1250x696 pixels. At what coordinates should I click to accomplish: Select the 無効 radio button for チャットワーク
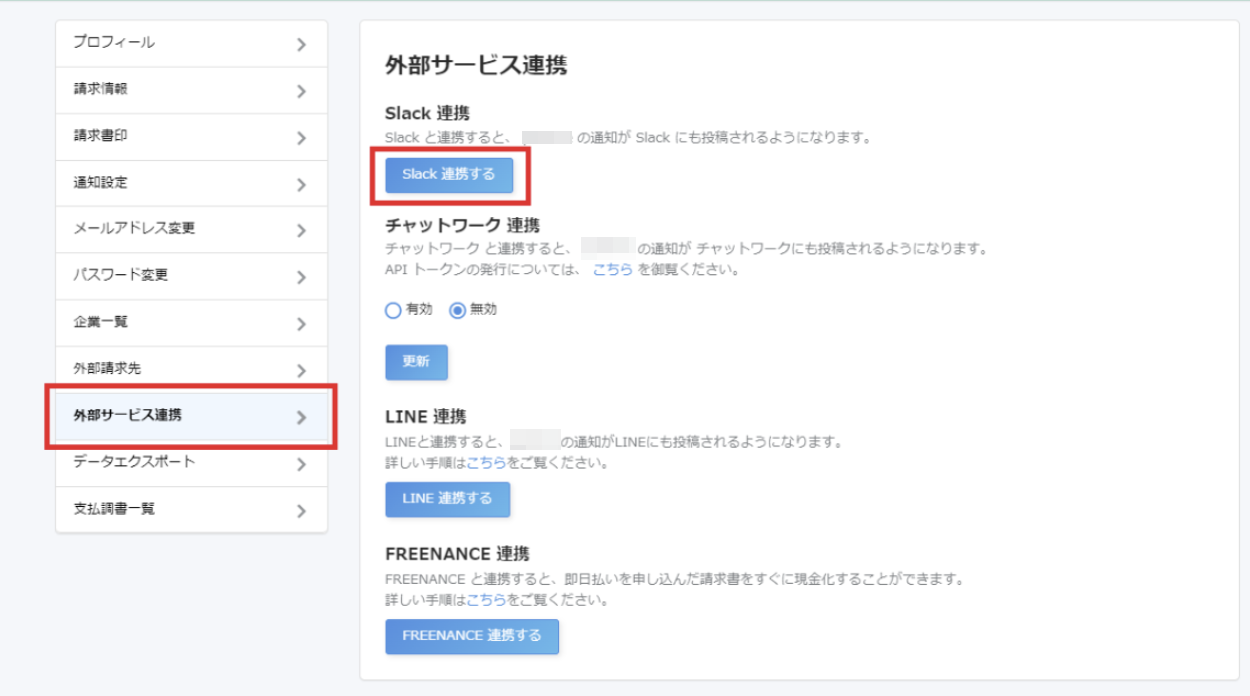[x=457, y=310]
